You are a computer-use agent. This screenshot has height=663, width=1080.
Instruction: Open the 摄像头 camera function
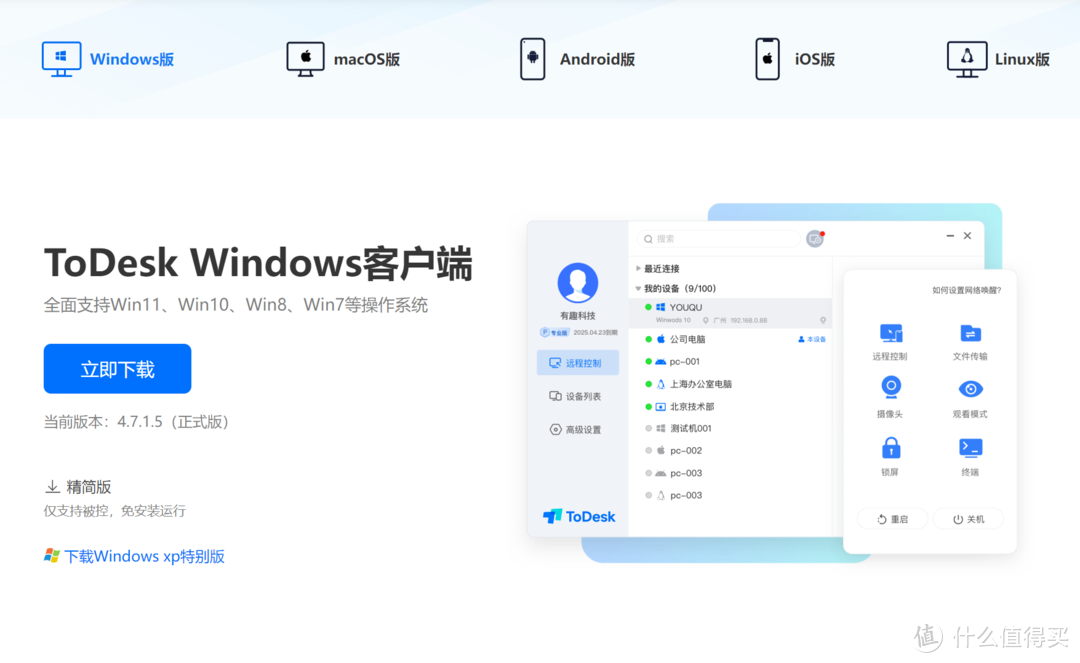click(890, 397)
